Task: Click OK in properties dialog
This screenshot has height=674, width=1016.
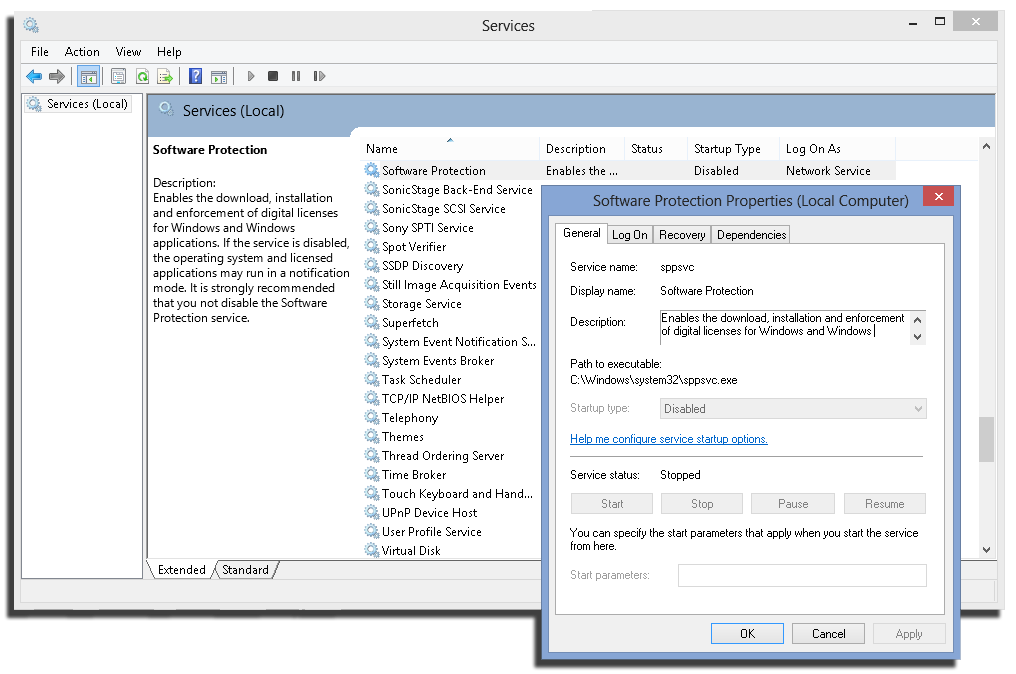Action: click(x=747, y=634)
